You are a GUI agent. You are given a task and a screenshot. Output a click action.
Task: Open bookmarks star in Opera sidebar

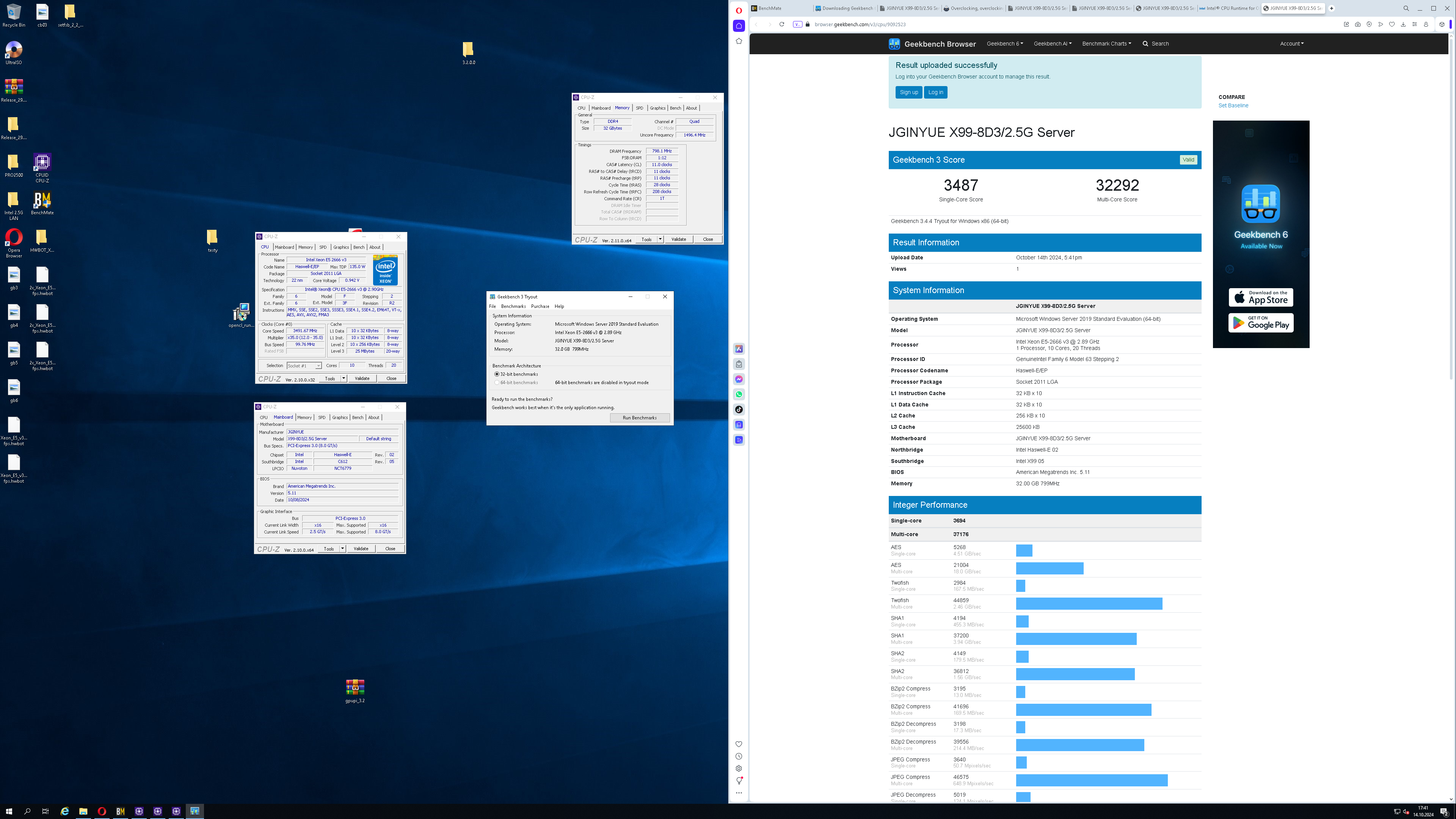[739, 41]
